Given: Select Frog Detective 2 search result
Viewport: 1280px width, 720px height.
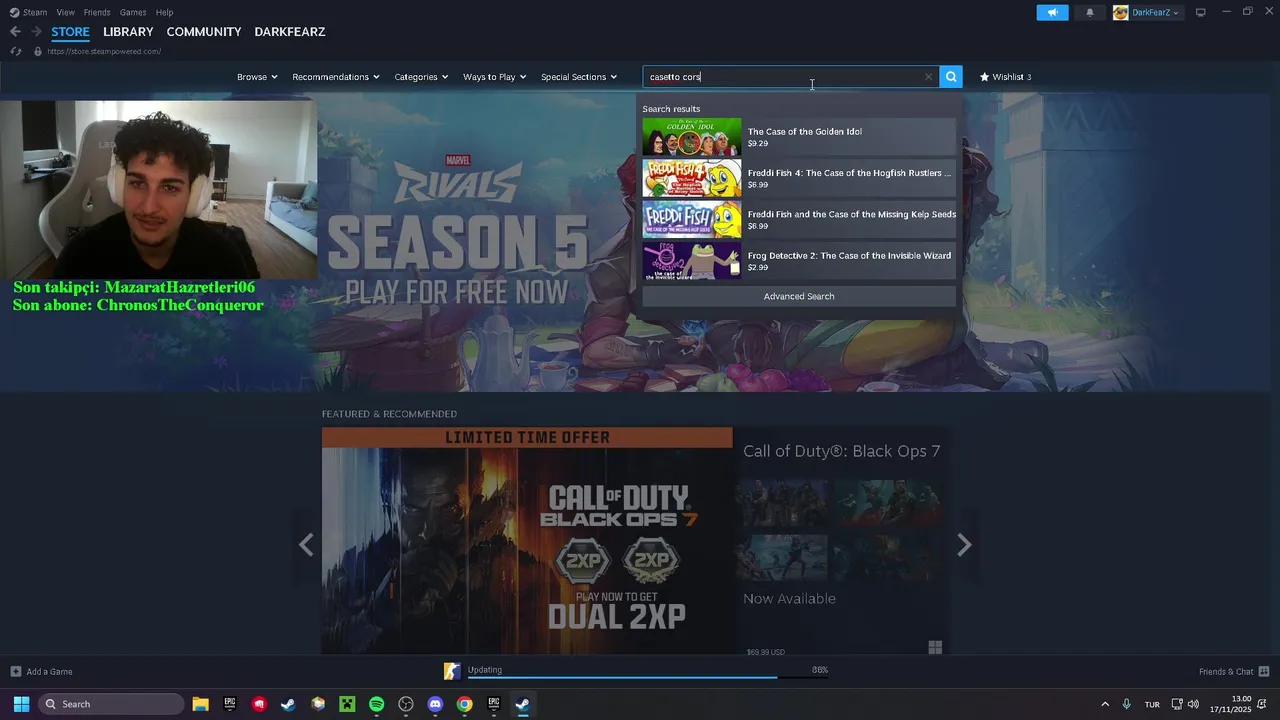Looking at the screenshot, I should coord(799,261).
